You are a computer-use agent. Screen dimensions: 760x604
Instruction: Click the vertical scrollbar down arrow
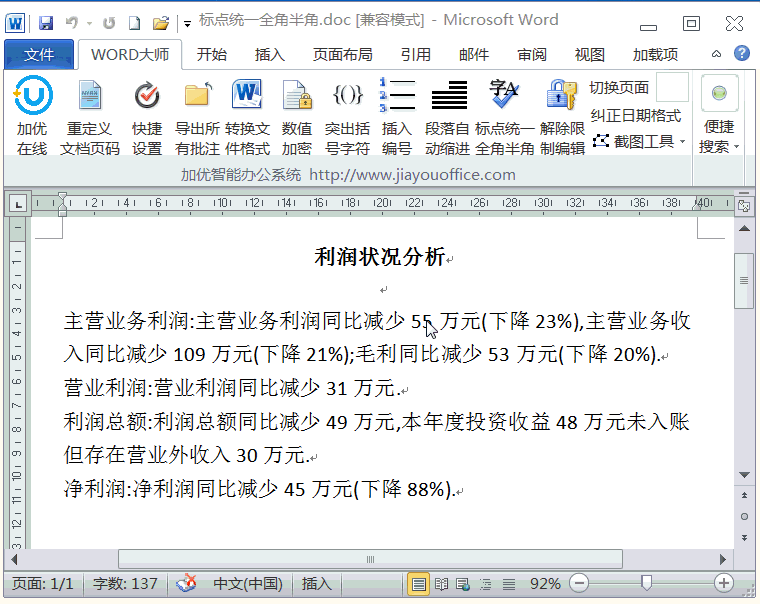(744, 475)
